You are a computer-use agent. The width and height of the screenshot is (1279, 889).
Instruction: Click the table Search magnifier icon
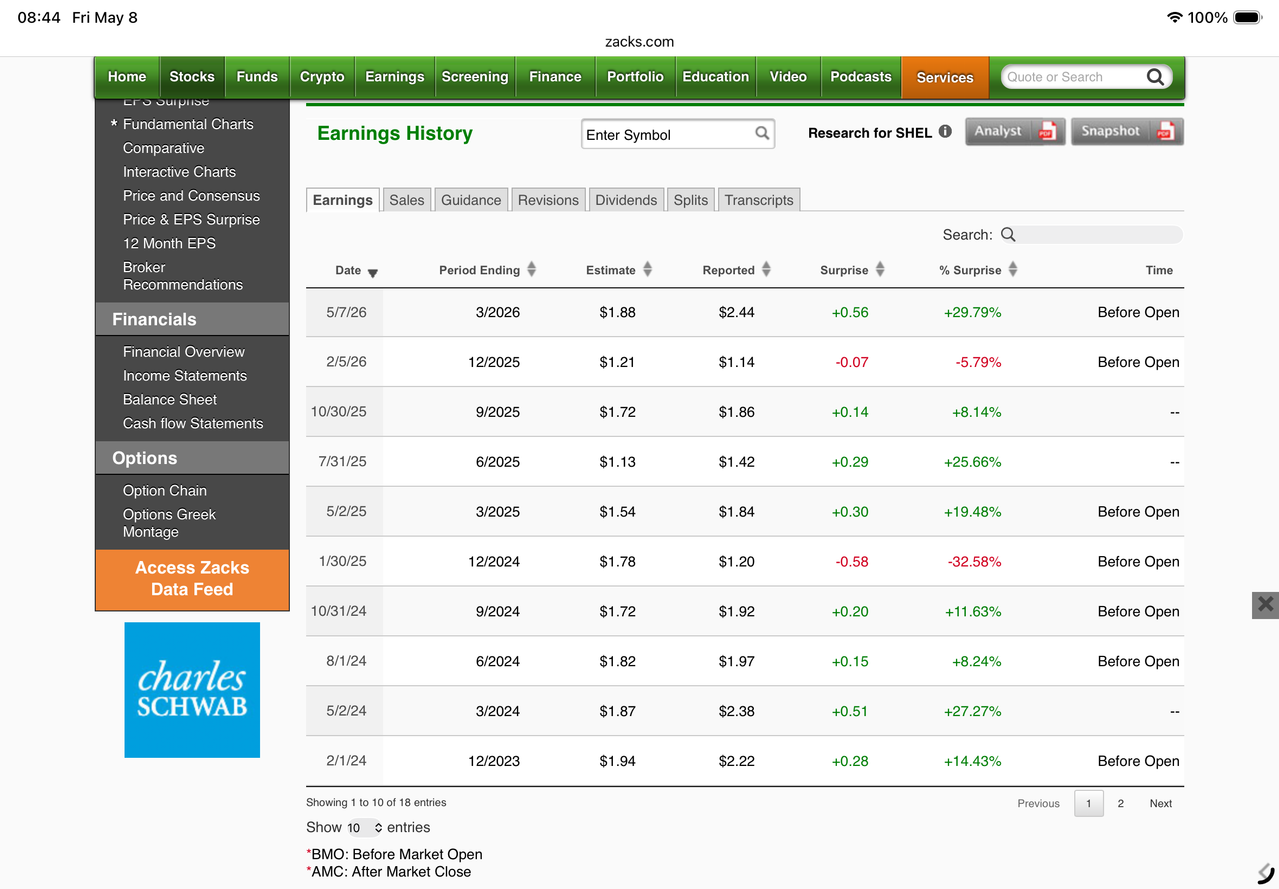coord(1008,234)
